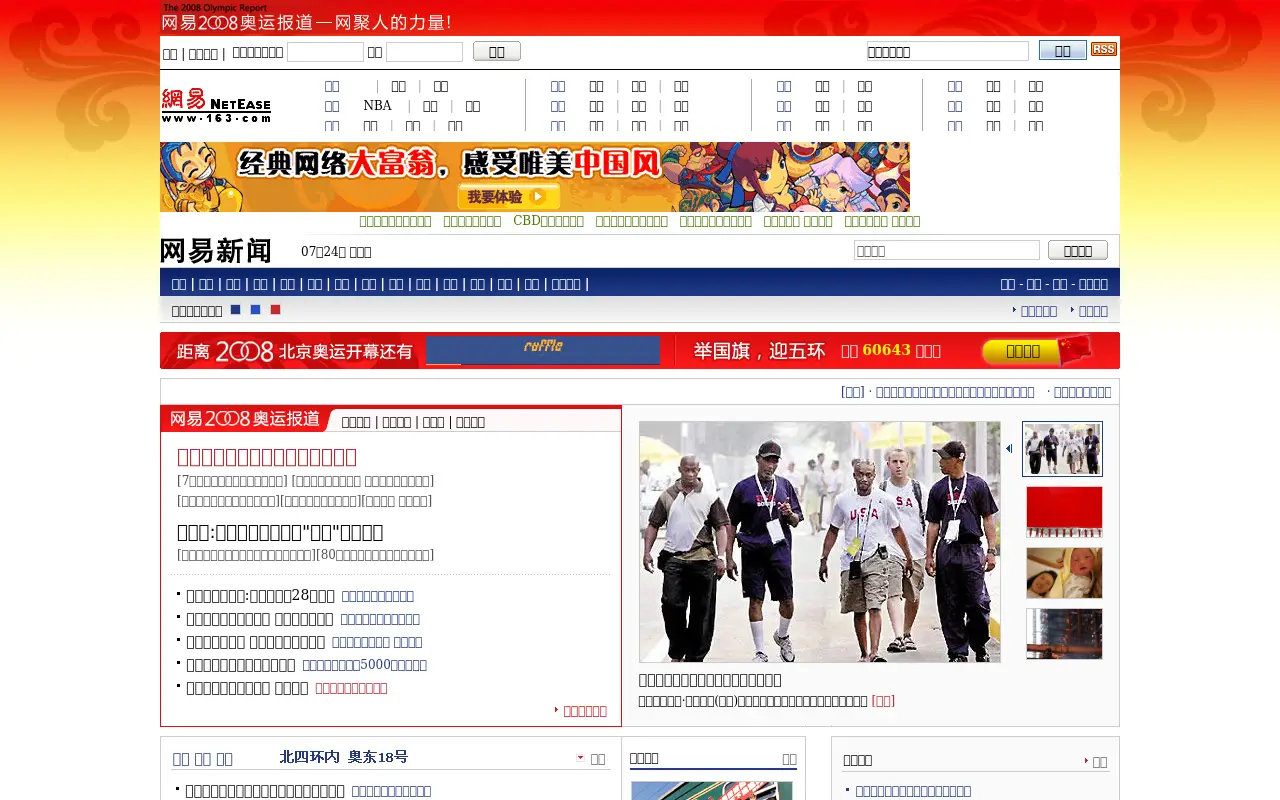Select the bright blue color theme square
The image size is (1280, 800).
[256, 310]
